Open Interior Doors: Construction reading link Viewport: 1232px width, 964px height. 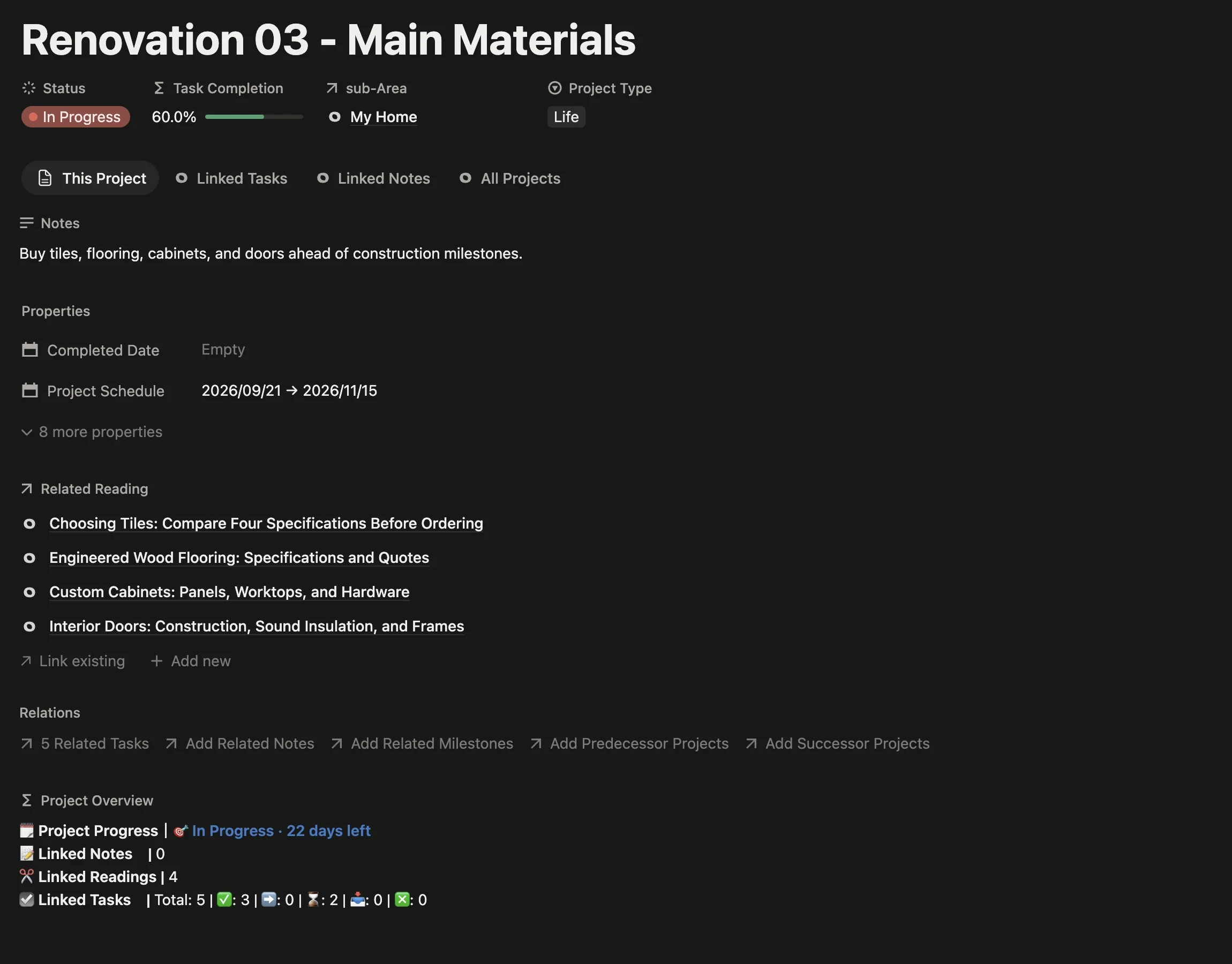(x=256, y=627)
